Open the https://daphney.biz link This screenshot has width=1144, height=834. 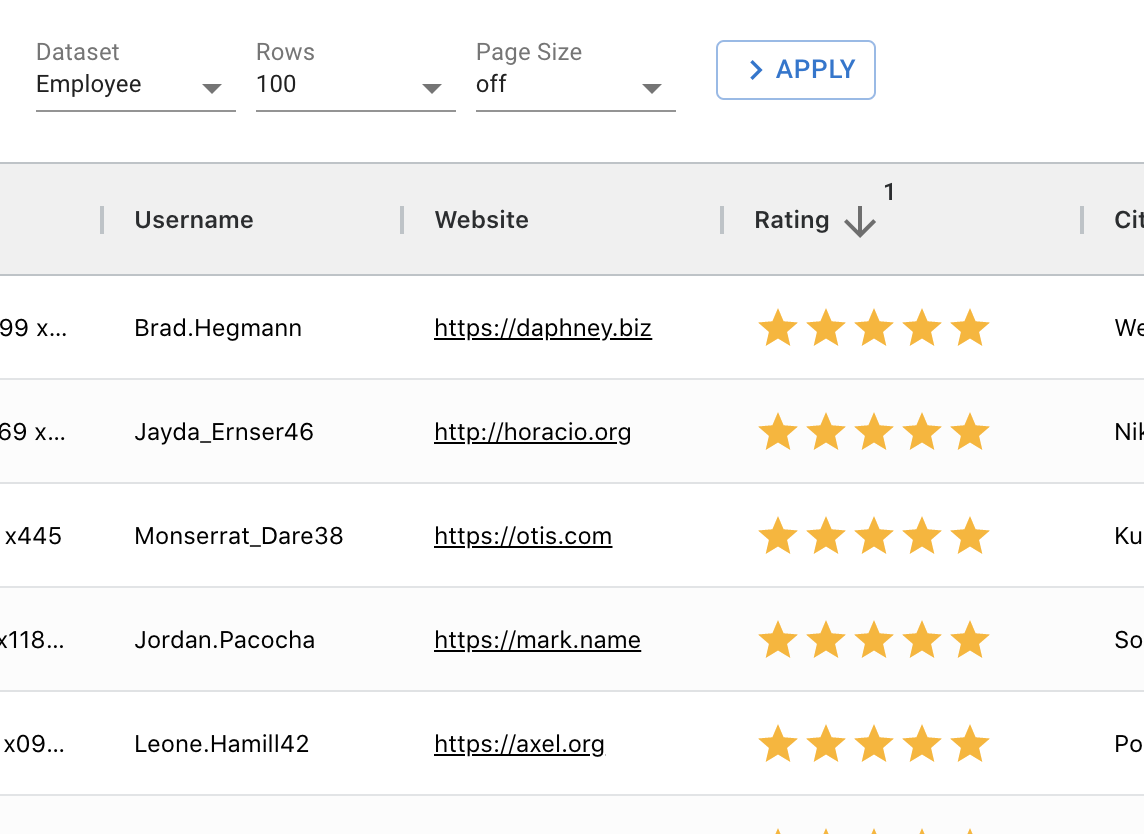tap(543, 328)
